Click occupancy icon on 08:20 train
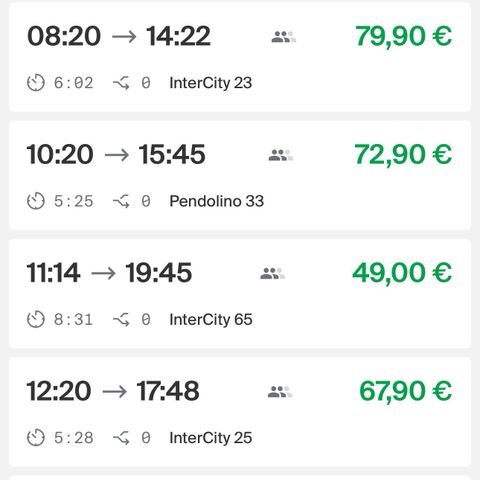The width and height of the screenshot is (480, 480). point(284,37)
